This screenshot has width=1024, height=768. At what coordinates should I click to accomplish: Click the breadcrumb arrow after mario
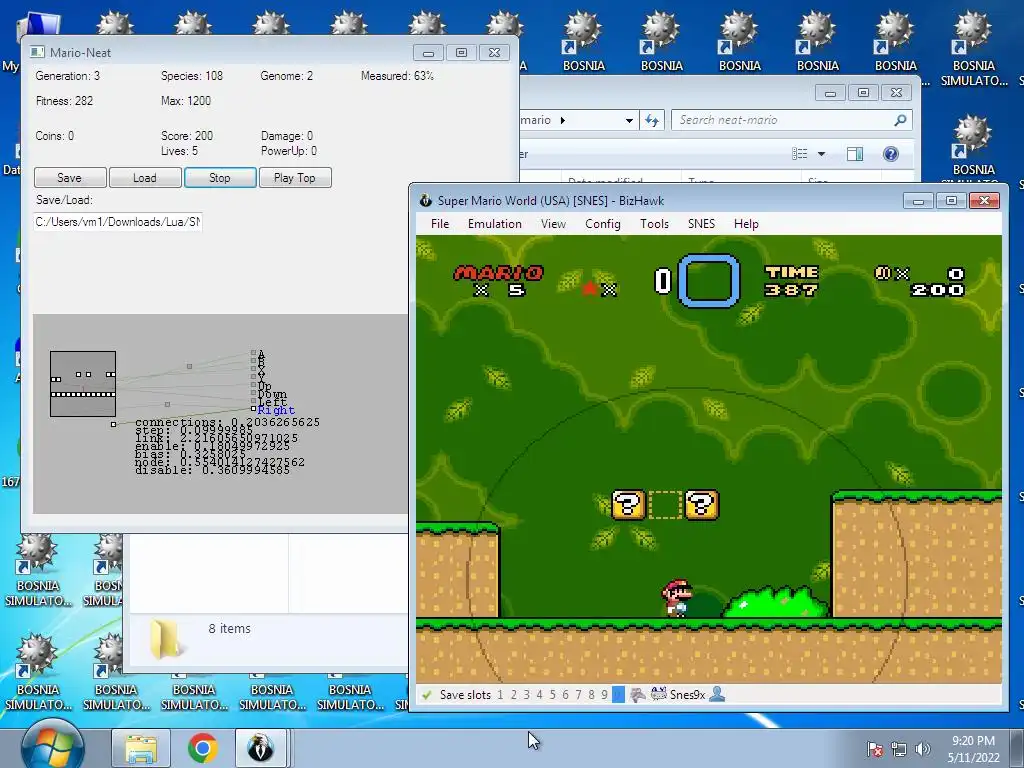[x=563, y=120]
